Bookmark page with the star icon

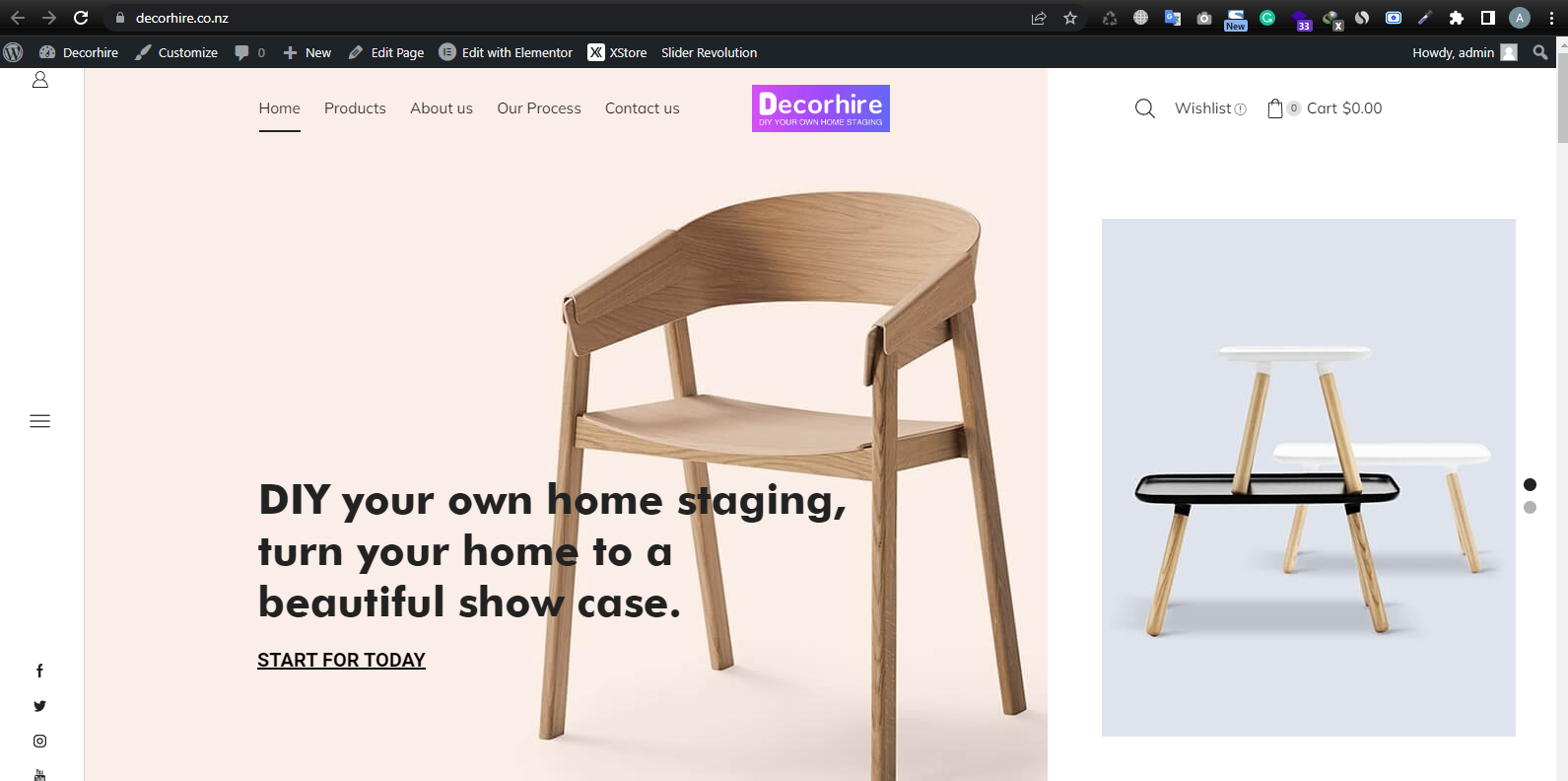(x=1070, y=18)
